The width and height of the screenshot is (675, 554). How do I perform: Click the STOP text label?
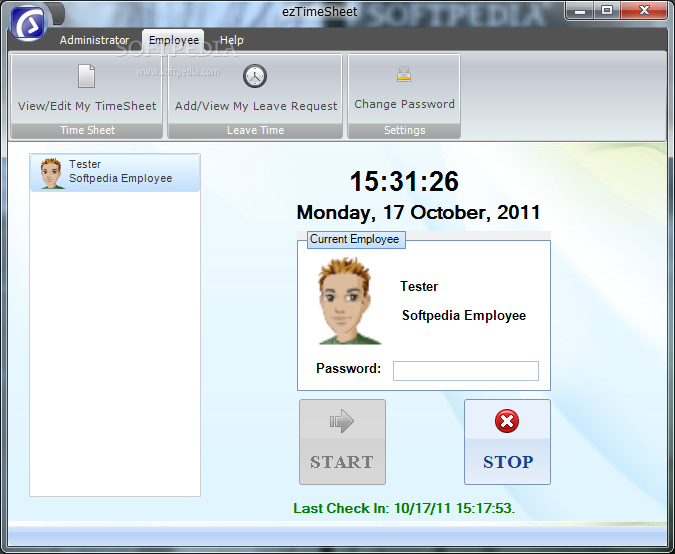[508, 462]
